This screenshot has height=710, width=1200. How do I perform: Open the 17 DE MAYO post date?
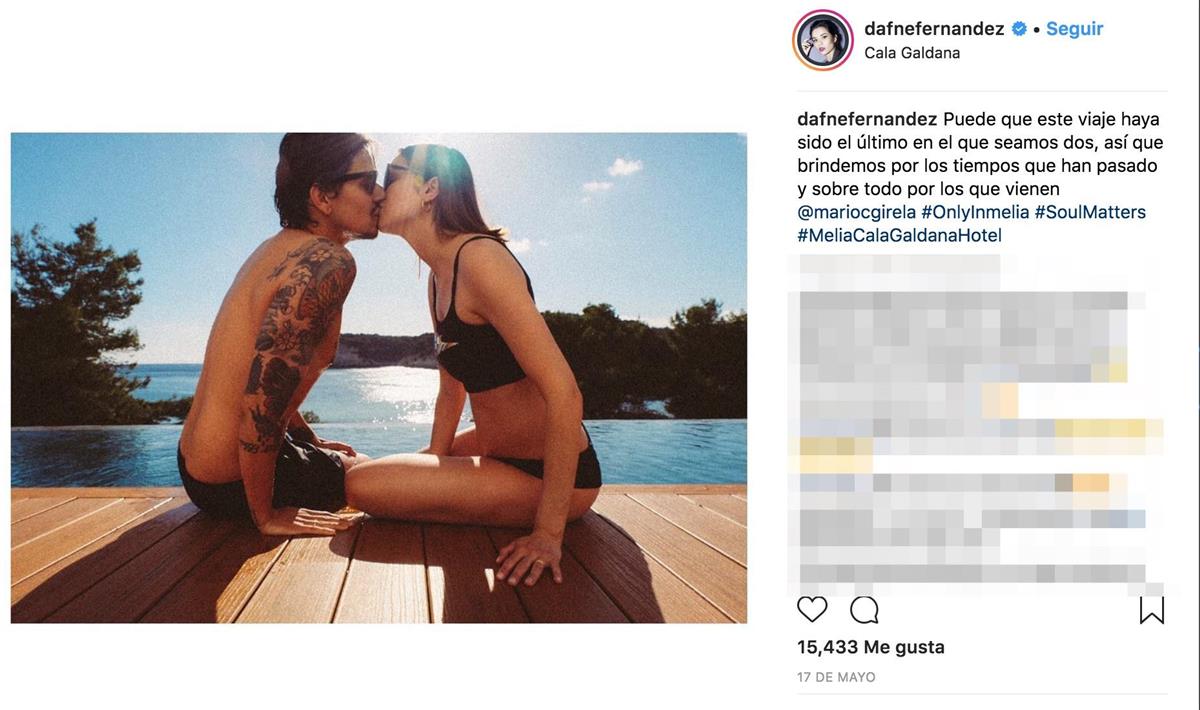coord(836,677)
